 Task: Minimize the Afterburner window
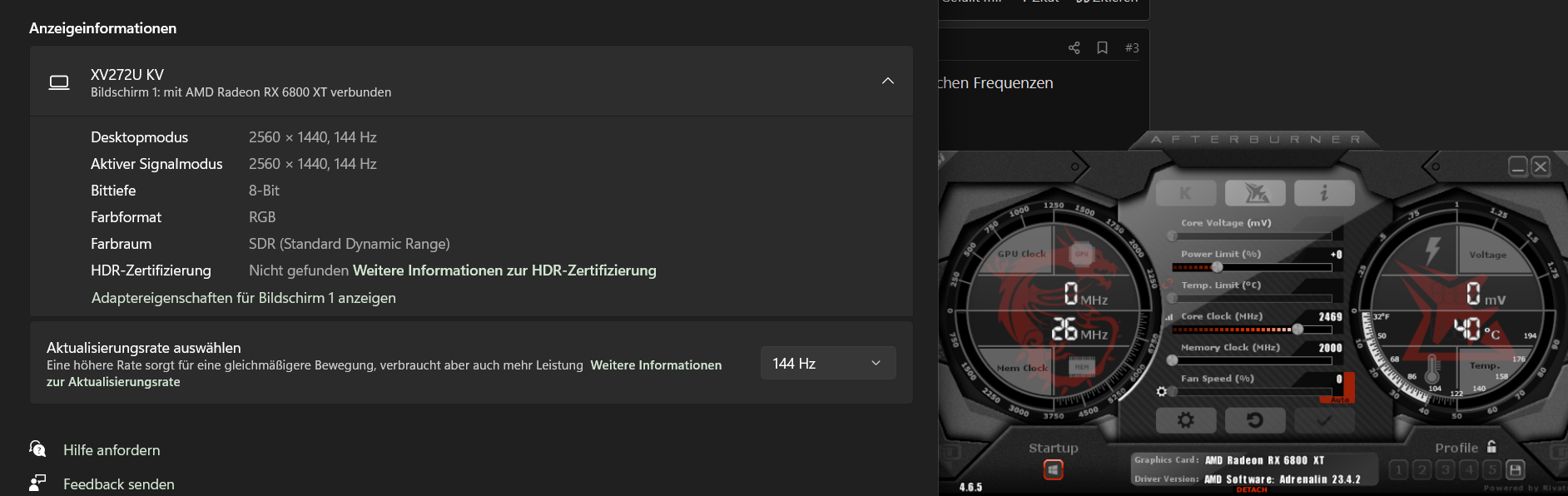[1518, 166]
